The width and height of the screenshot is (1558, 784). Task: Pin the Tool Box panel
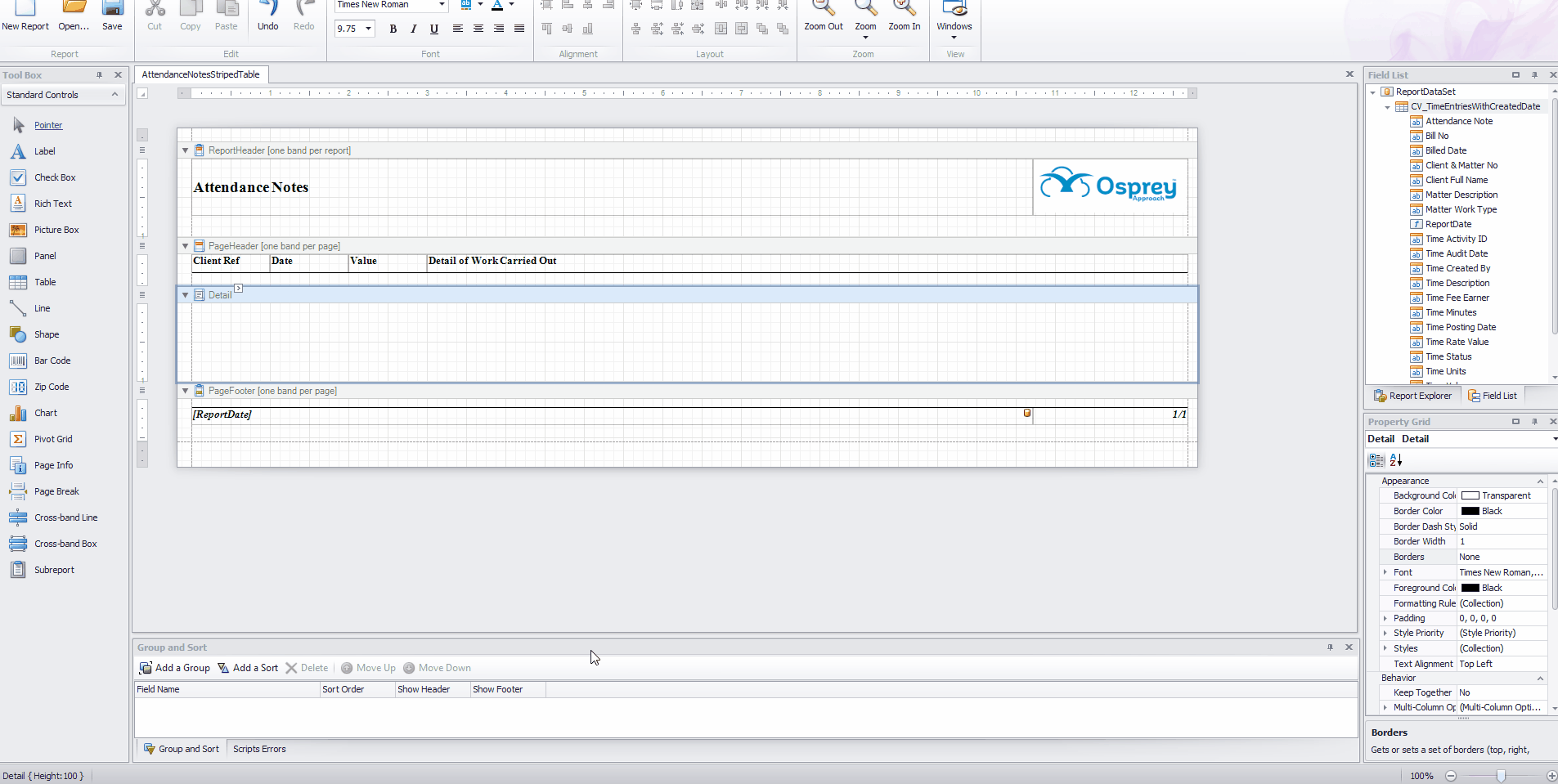(100, 74)
